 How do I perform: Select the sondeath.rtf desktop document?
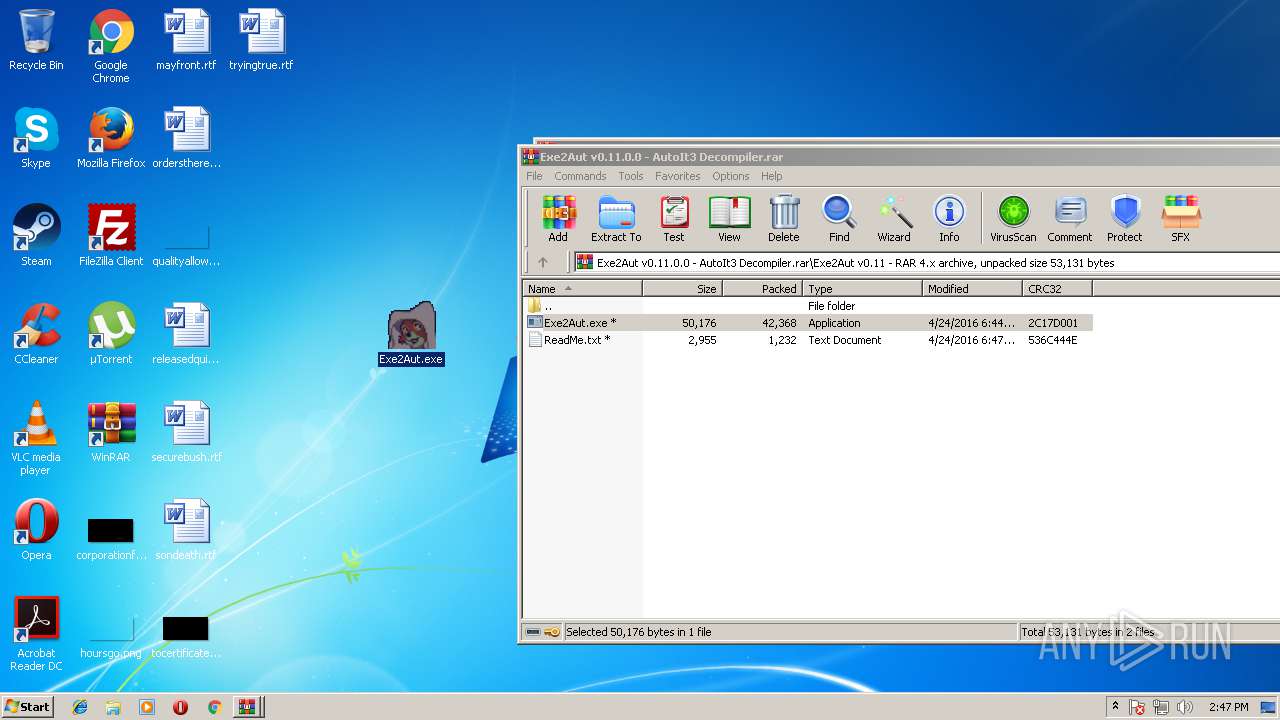click(x=186, y=530)
